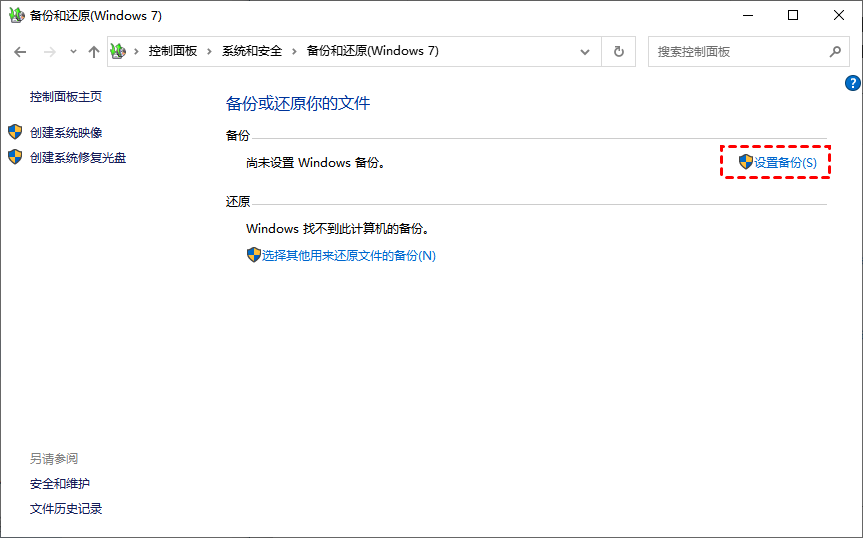Close the 备份和还原 window
This screenshot has height=538, width=863.
[x=839, y=15]
